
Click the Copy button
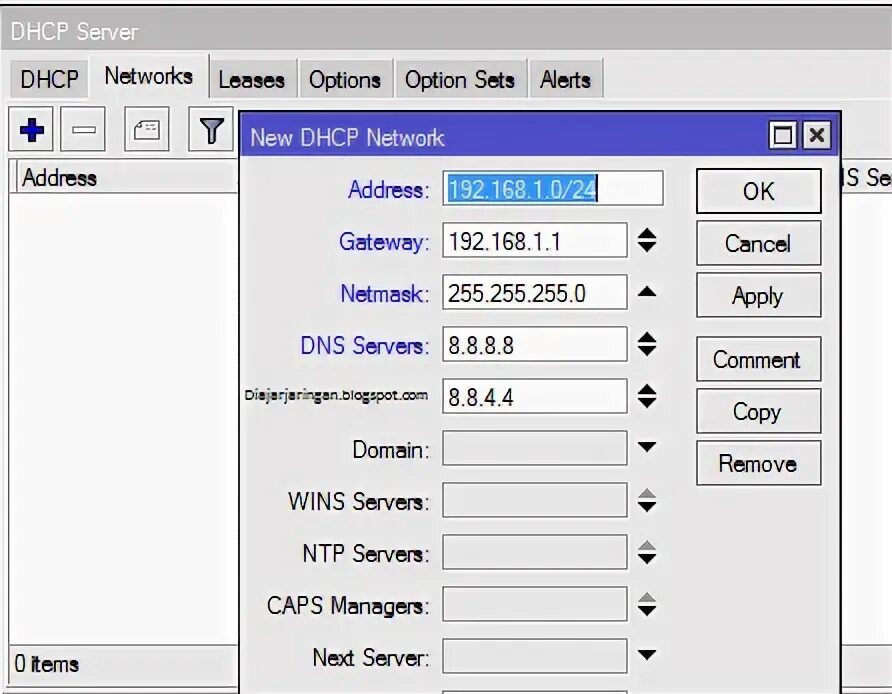click(758, 411)
